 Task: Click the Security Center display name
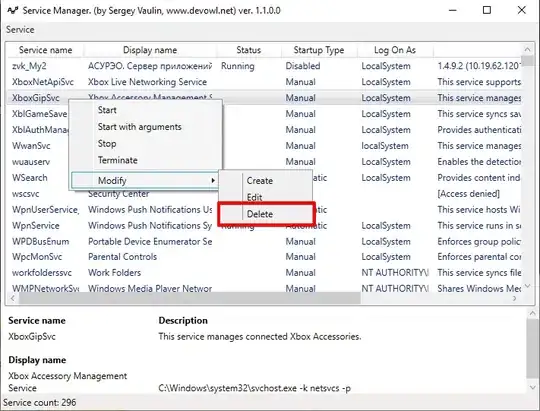[118, 194]
